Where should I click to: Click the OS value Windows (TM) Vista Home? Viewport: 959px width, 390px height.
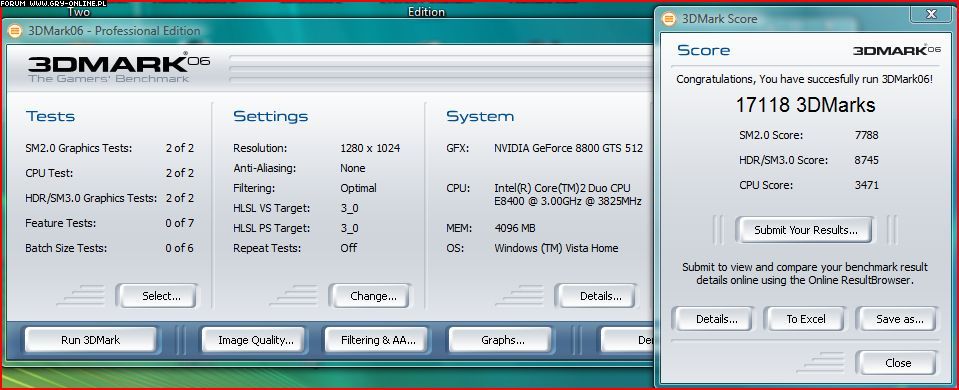(556, 248)
